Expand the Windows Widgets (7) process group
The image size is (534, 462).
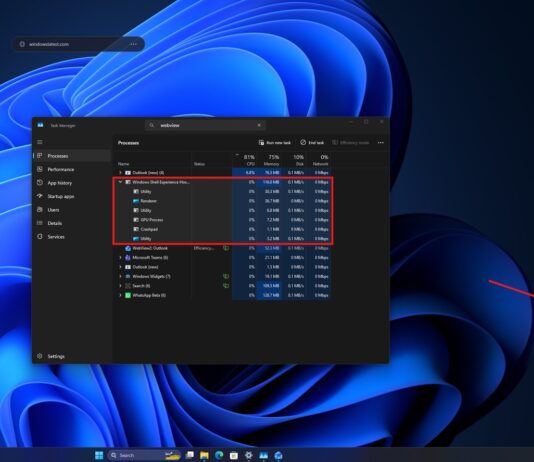pos(120,276)
